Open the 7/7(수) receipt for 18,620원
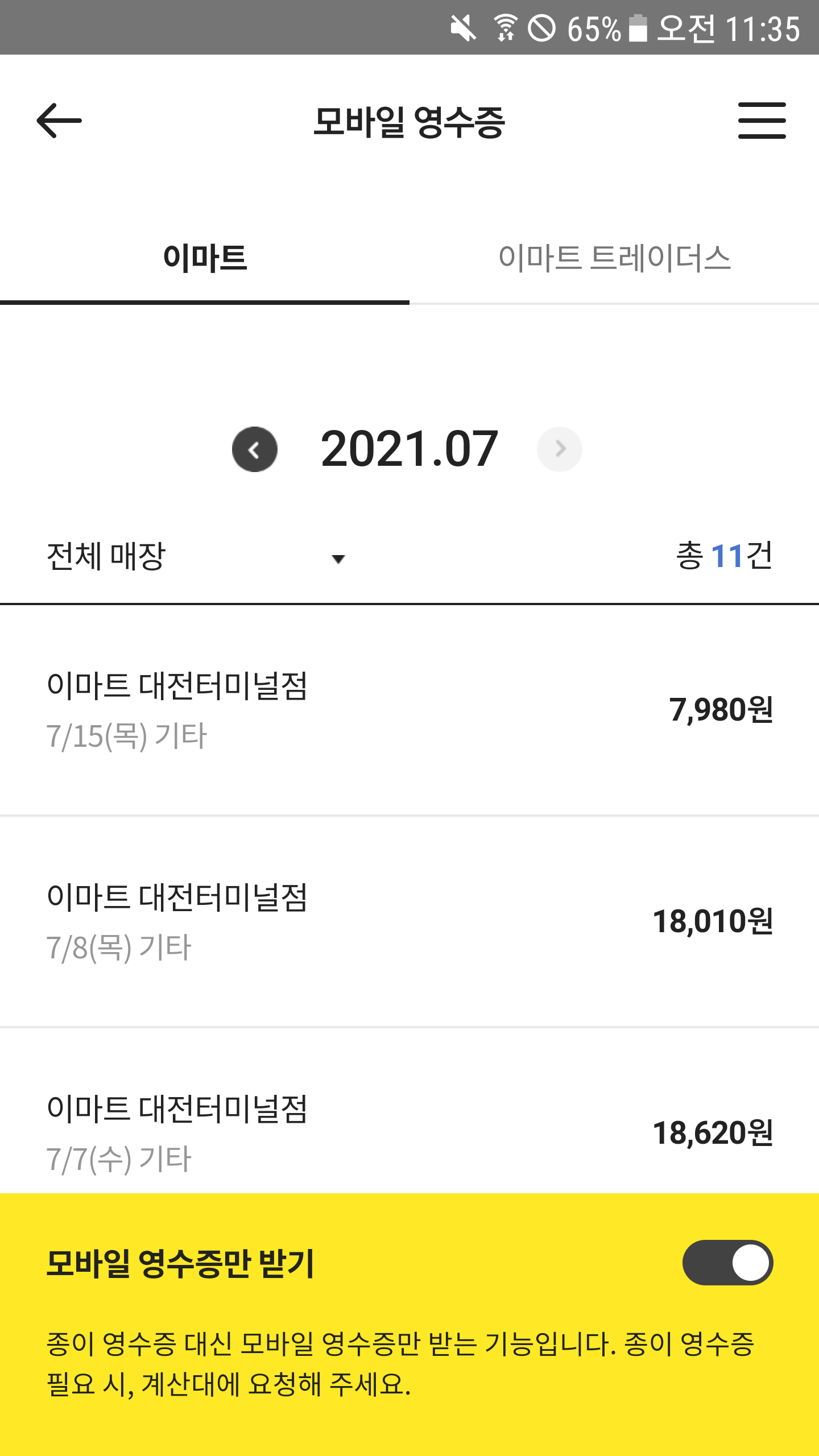 pyautogui.click(x=409, y=1132)
